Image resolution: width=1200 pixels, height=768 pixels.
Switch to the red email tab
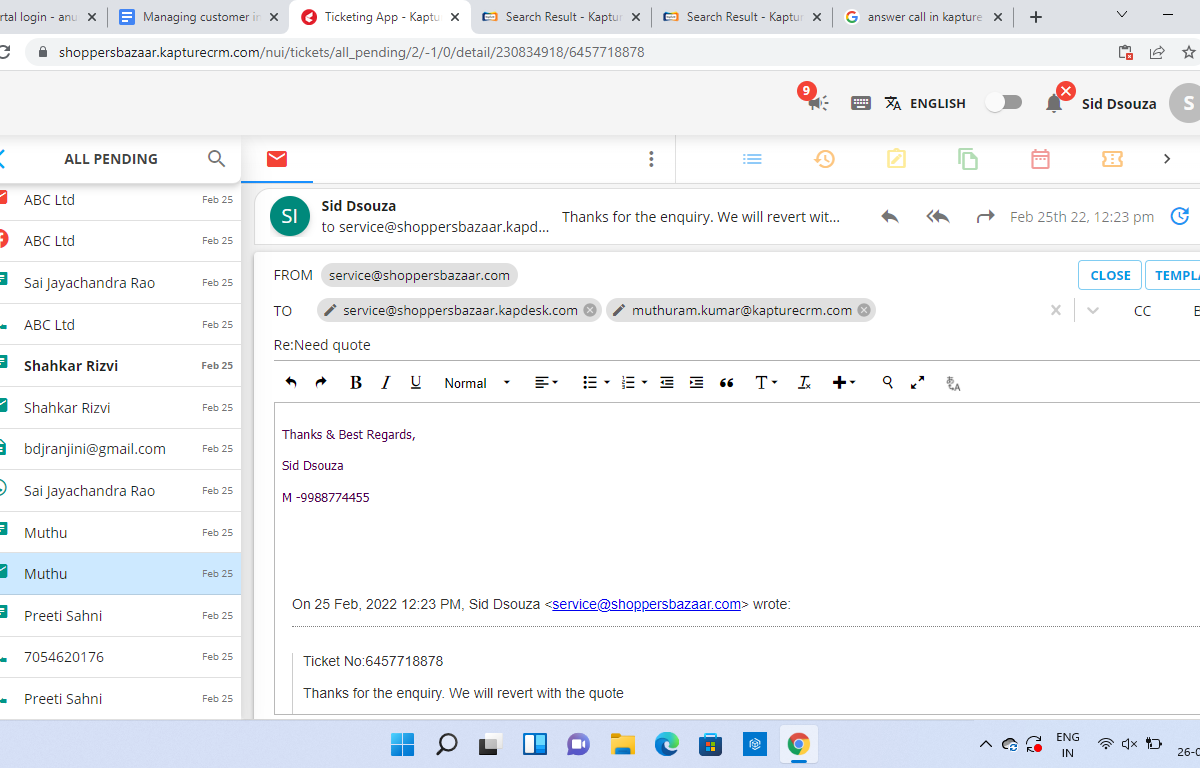(277, 159)
